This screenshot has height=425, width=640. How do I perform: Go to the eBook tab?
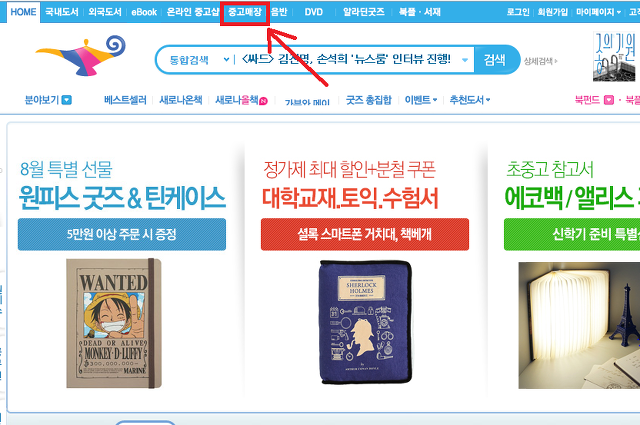pos(144,12)
